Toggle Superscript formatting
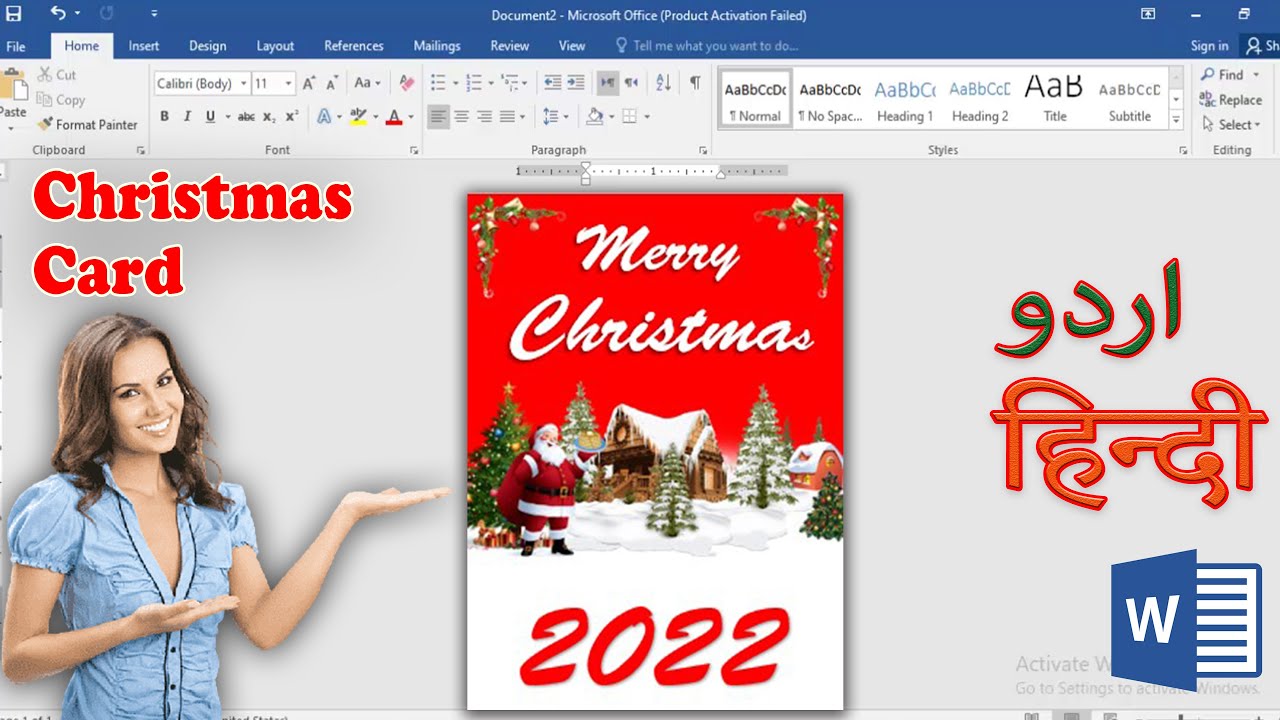 click(292, 117)
